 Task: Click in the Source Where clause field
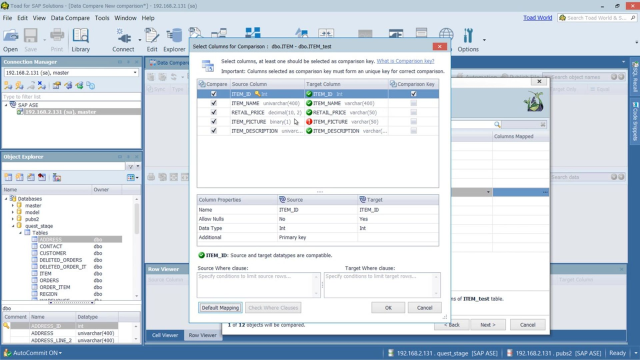(x=258, y=285)
